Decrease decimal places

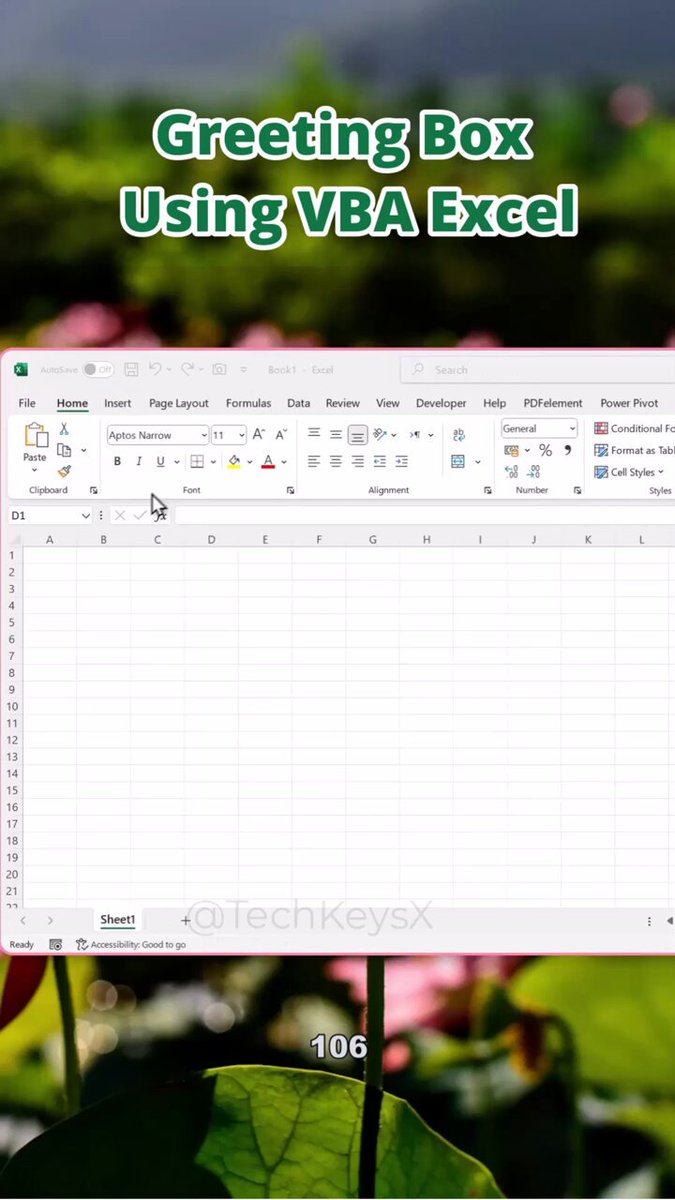(534, 472)
